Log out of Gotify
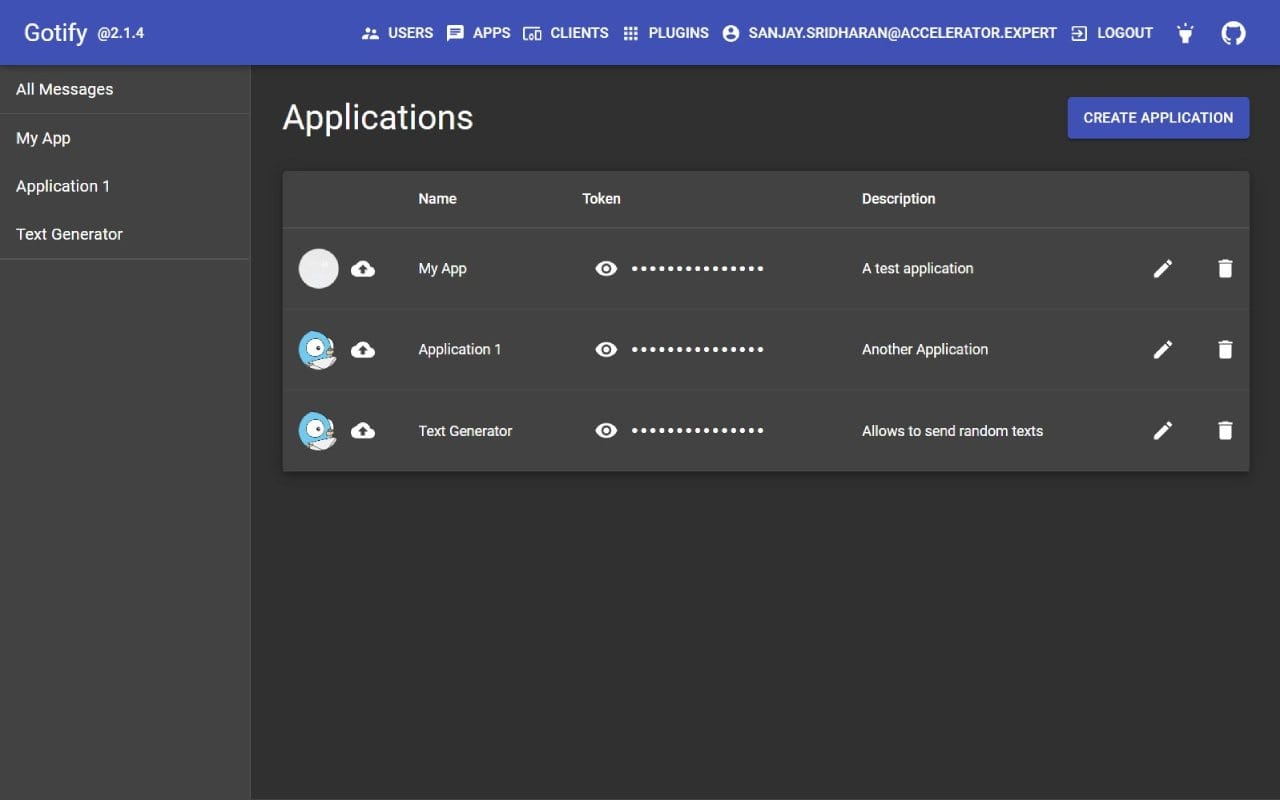 [1110, 32]
